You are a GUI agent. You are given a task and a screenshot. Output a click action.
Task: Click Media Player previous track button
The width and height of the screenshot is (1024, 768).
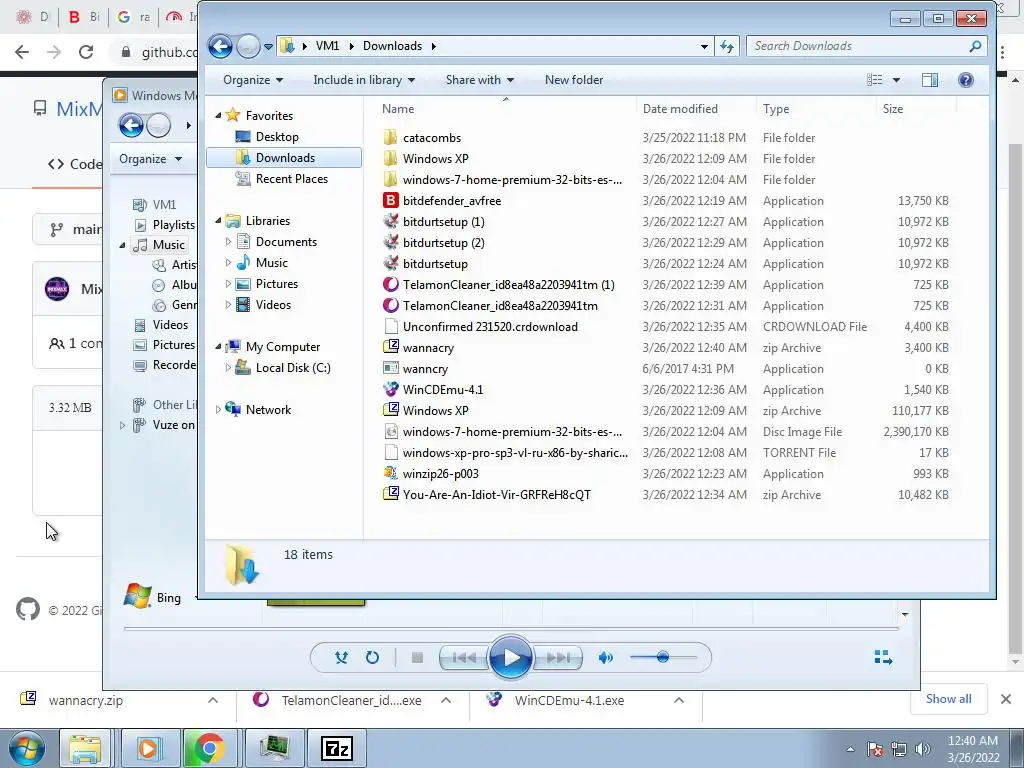464,658
